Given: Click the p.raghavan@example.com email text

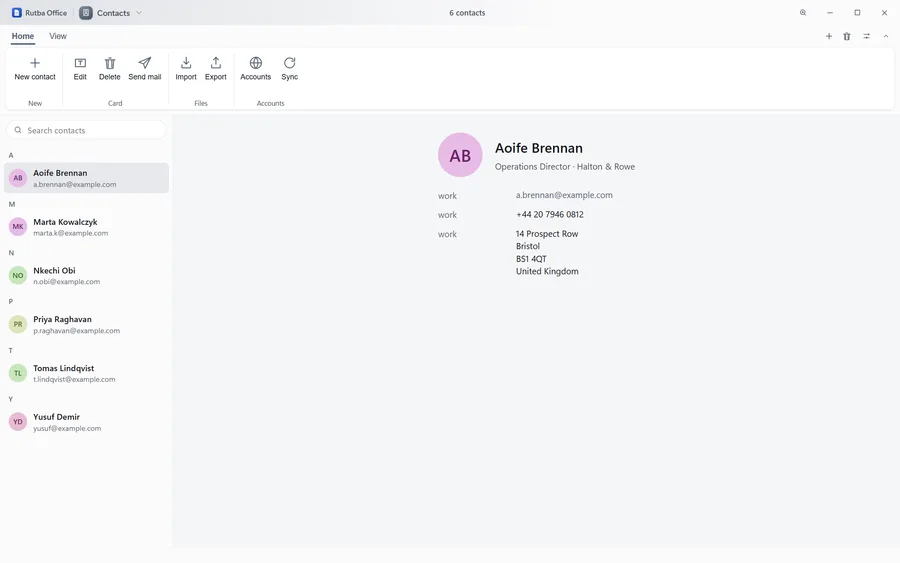Looking at the screenshot, I should point(76,331).
